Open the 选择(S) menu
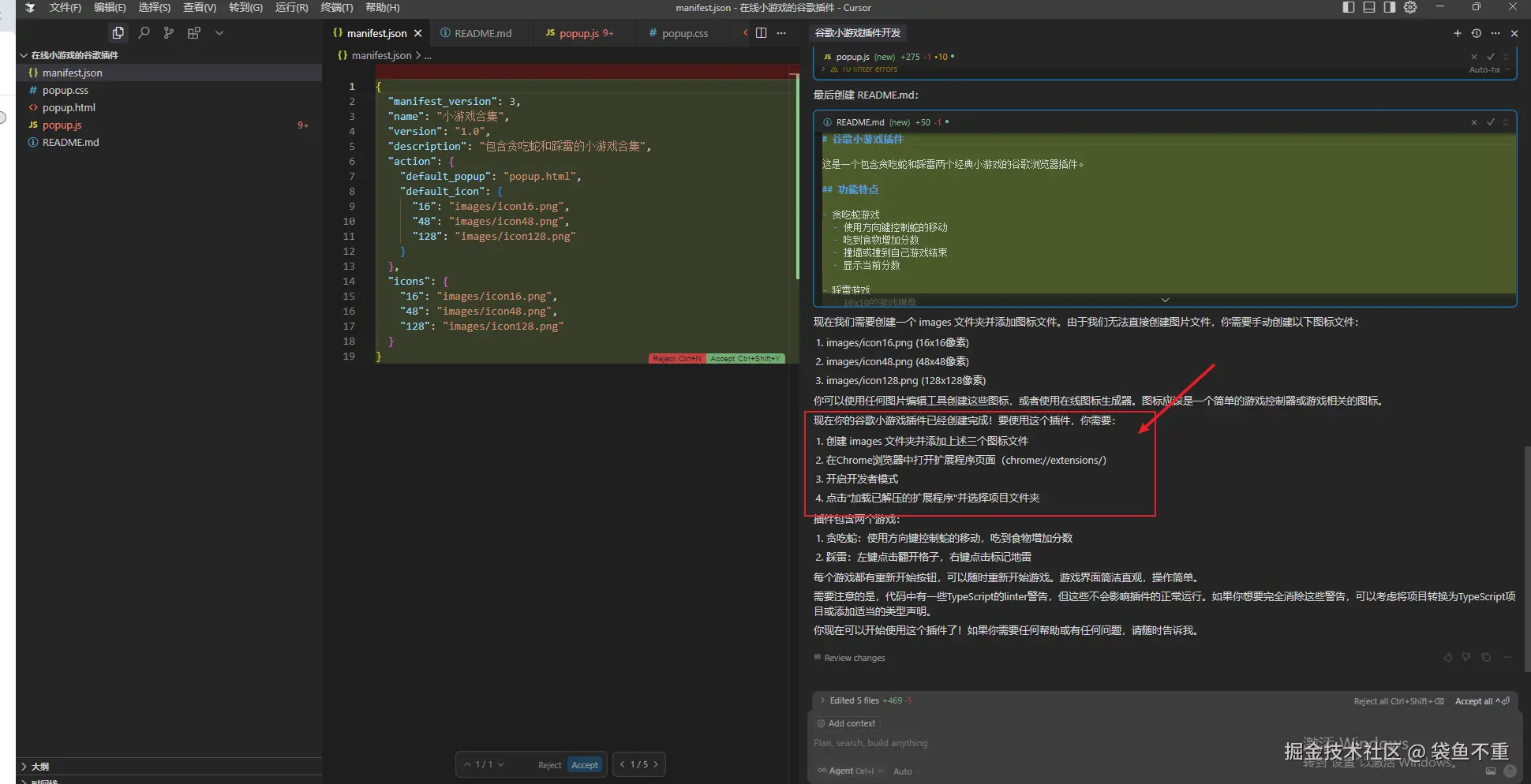 tap(155, 7)
